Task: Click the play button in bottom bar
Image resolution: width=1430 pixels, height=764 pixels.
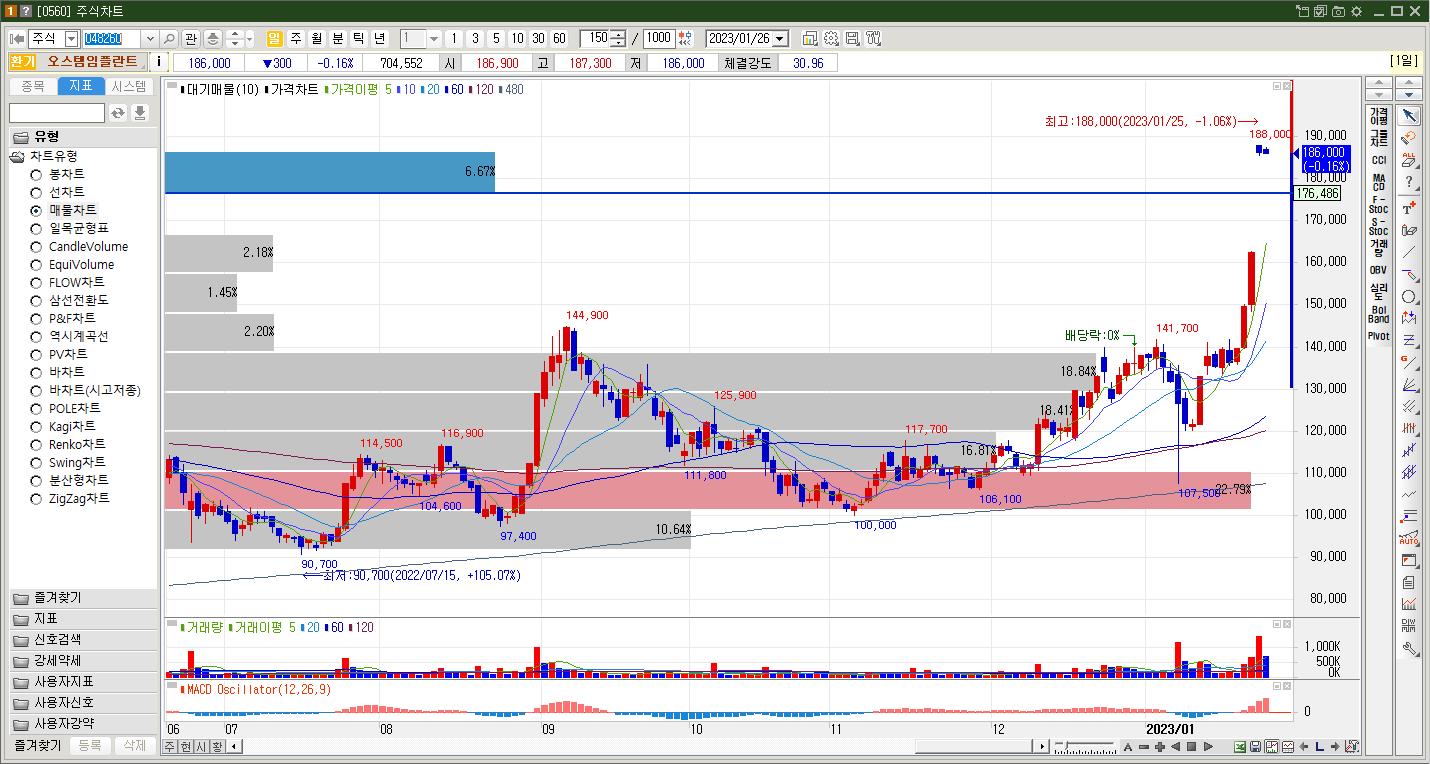Action: [1208, 747]
